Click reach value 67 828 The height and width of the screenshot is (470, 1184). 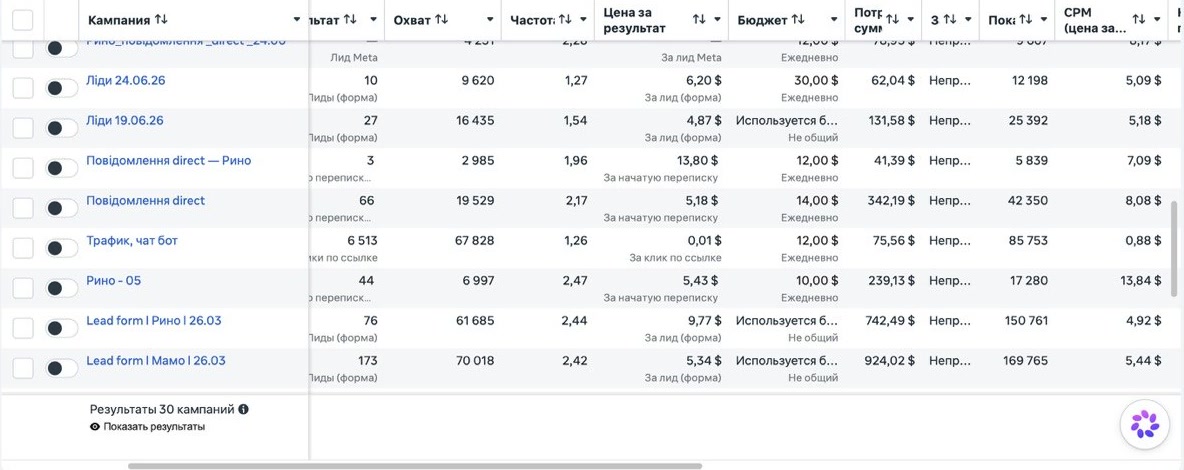pos(474,241)
